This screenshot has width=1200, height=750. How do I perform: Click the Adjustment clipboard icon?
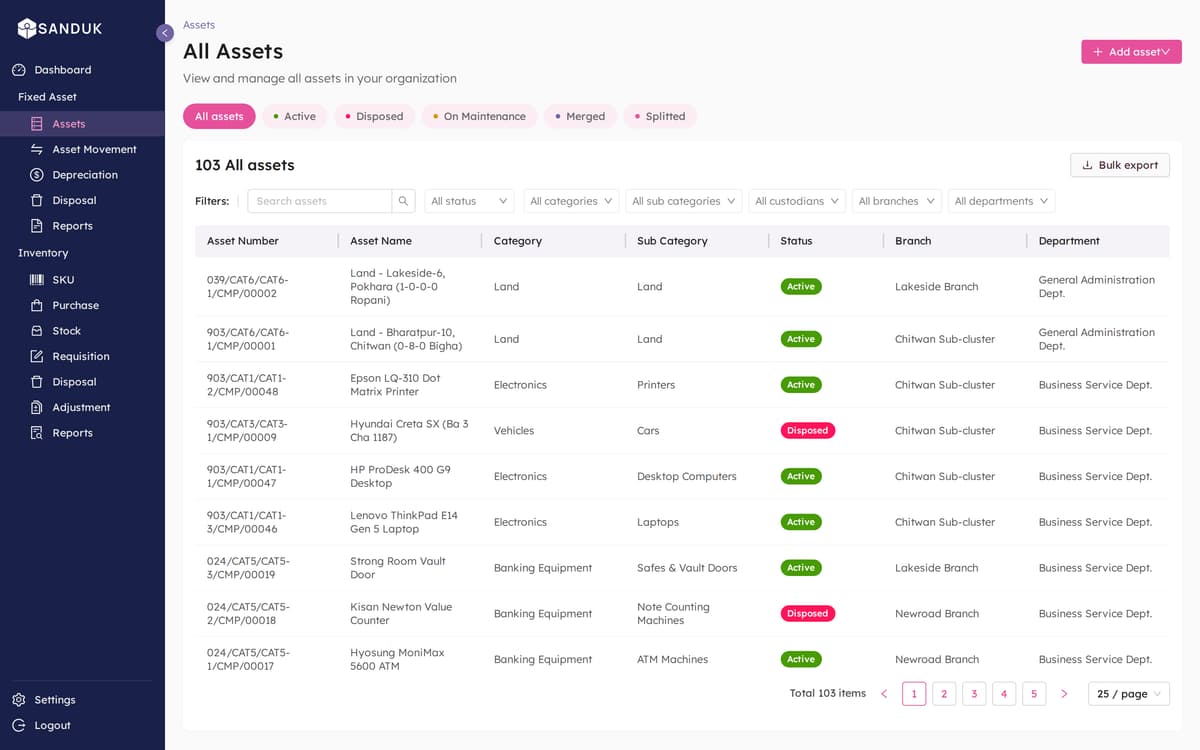pos(37,407)
